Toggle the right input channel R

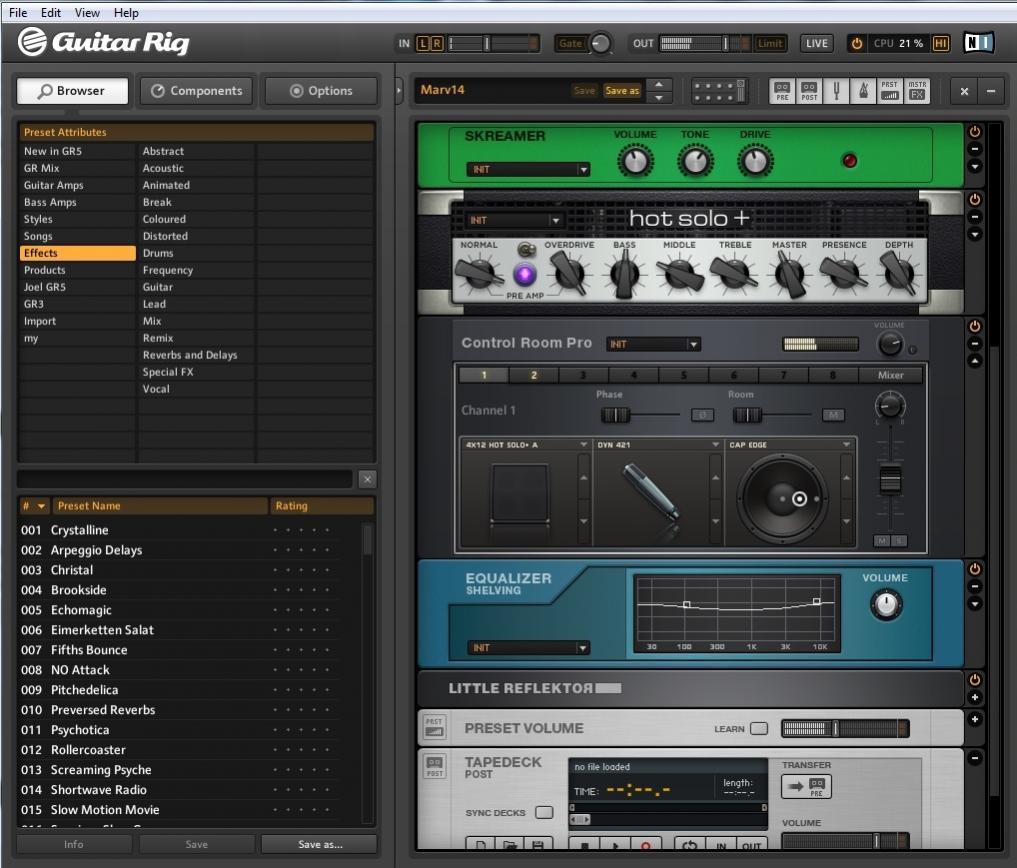(437, 43)
